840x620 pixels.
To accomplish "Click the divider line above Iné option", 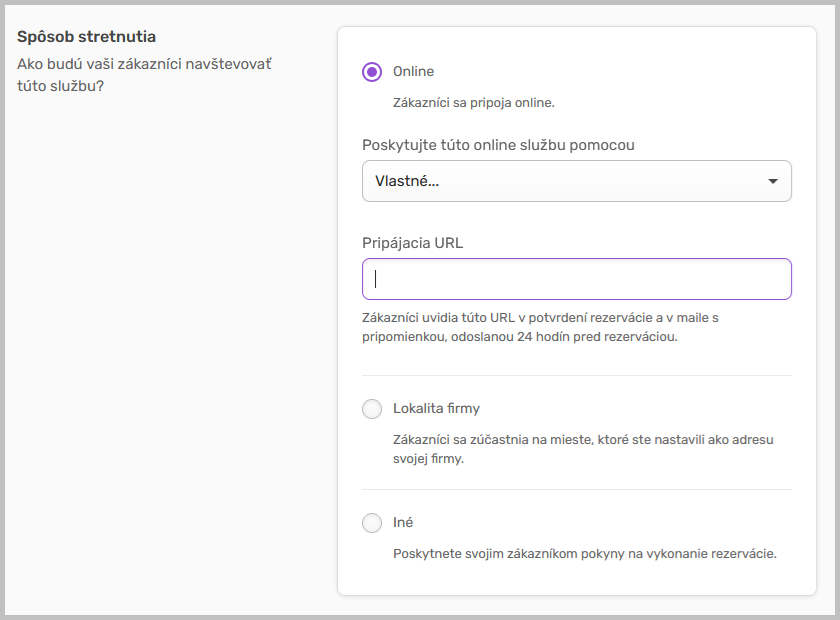I will [x=576, y=490].
